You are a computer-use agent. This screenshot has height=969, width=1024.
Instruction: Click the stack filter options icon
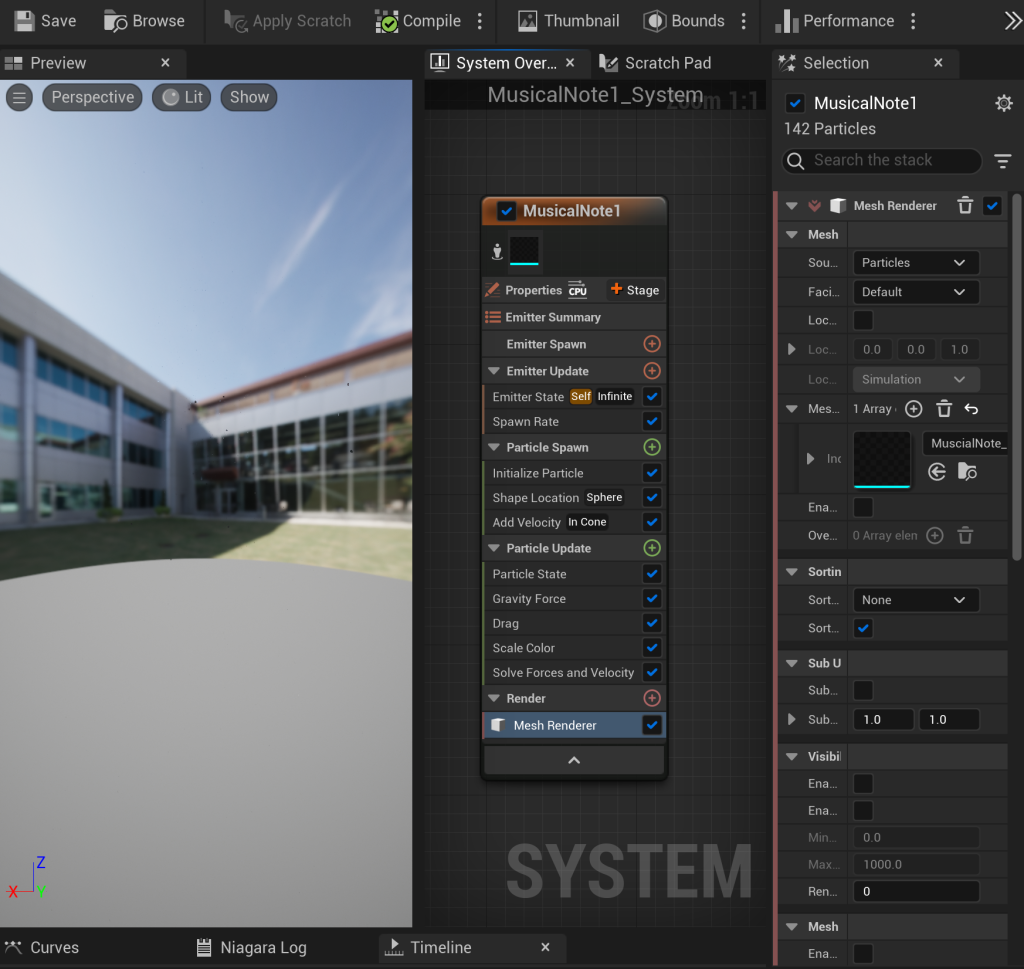(x=1003, y=161)
